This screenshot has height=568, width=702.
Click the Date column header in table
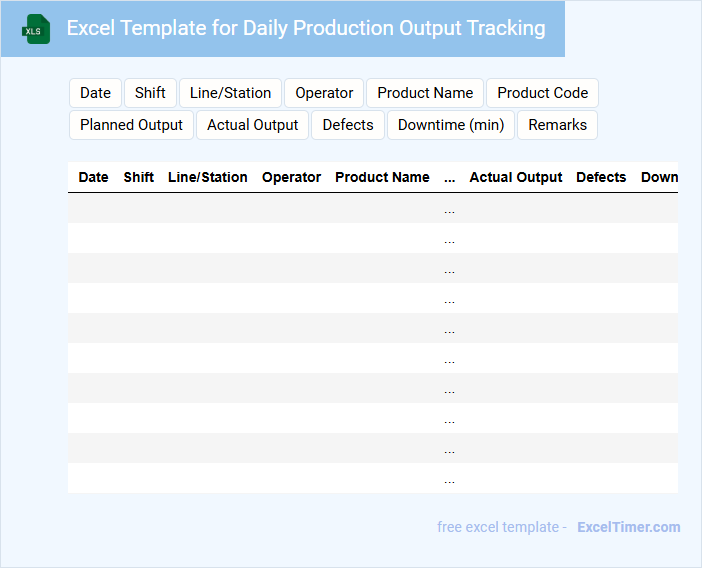[93, 177]
